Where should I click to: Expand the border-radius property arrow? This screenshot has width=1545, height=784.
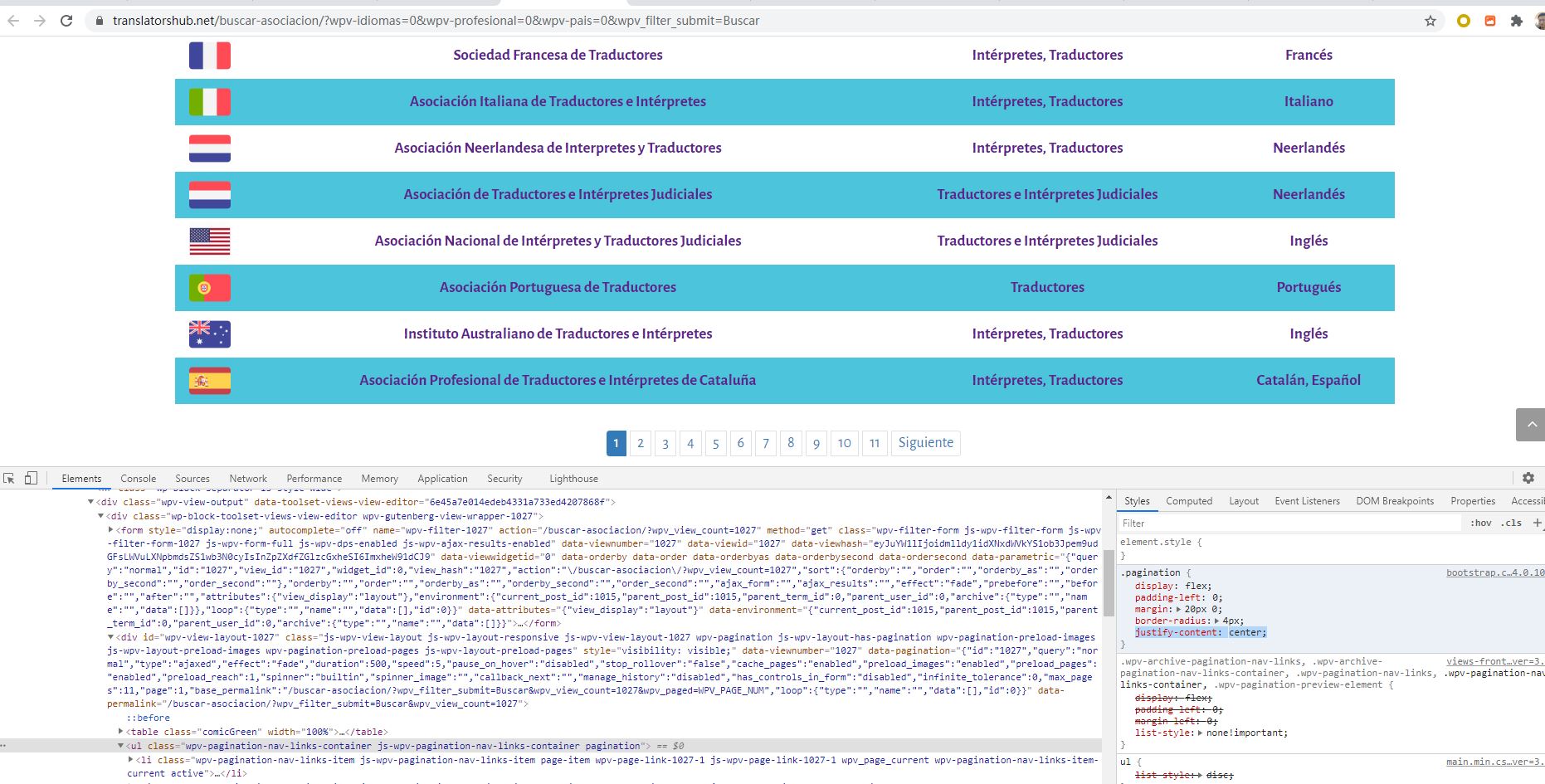pos(1216,620)
